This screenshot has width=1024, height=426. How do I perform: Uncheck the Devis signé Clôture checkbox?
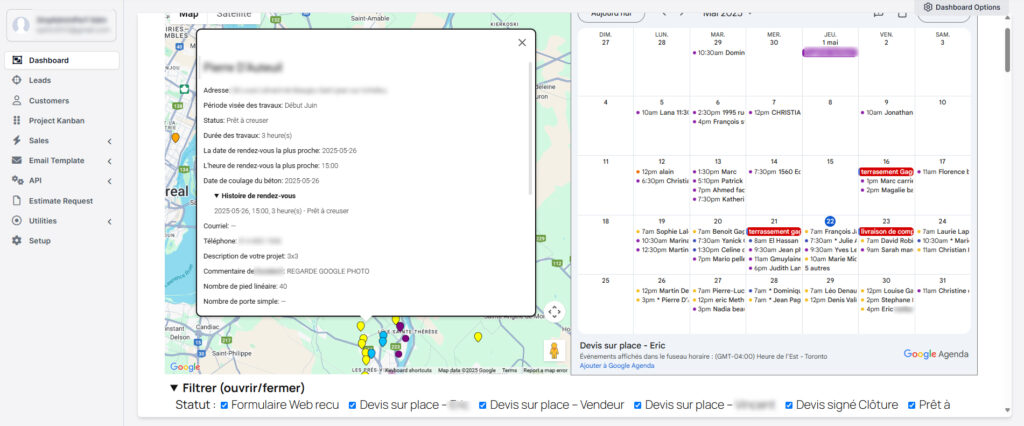click(x=790, y=405)
